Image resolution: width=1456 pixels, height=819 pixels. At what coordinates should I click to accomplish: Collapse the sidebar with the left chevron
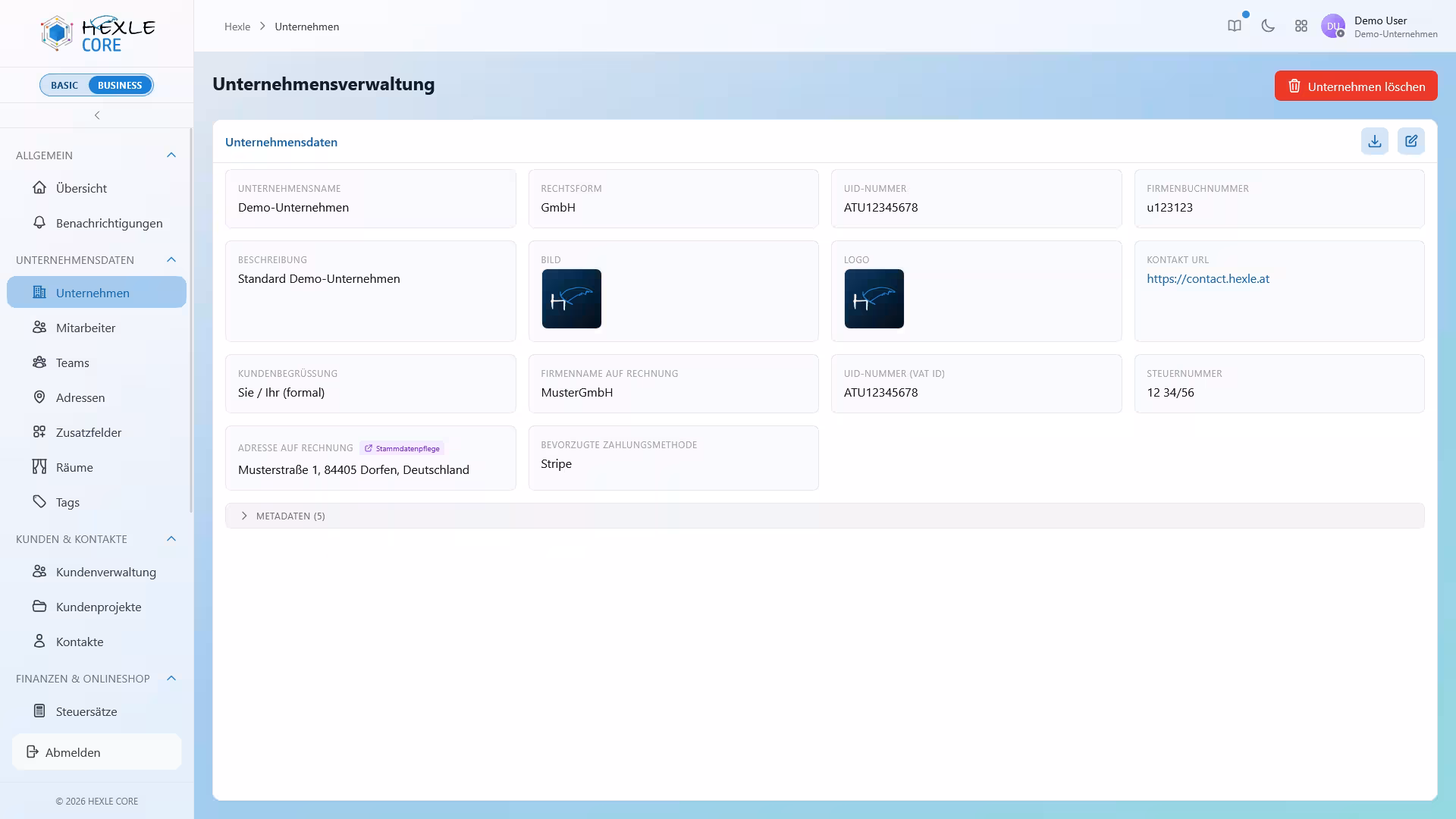97,115
